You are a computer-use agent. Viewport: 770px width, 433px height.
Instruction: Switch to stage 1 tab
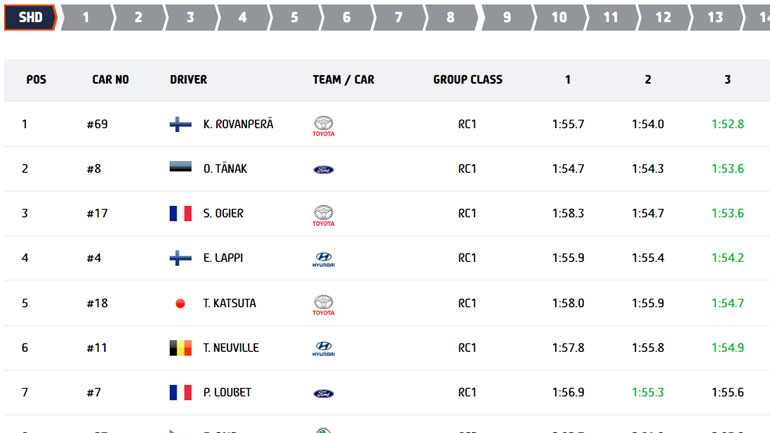tap(85, 17)
